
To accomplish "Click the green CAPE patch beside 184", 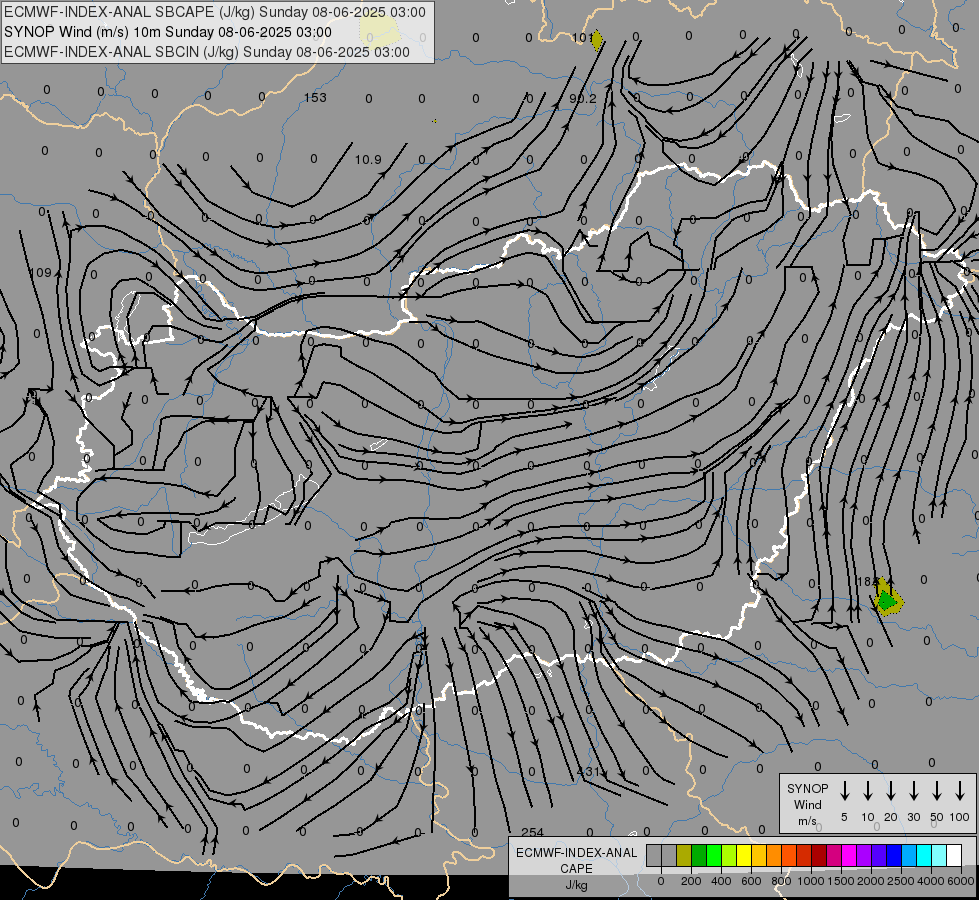I will (x=887, y=600).
